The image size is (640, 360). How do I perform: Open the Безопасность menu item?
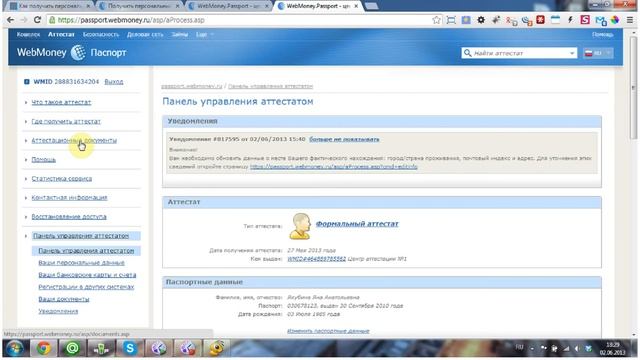click(x=101, y=35)
